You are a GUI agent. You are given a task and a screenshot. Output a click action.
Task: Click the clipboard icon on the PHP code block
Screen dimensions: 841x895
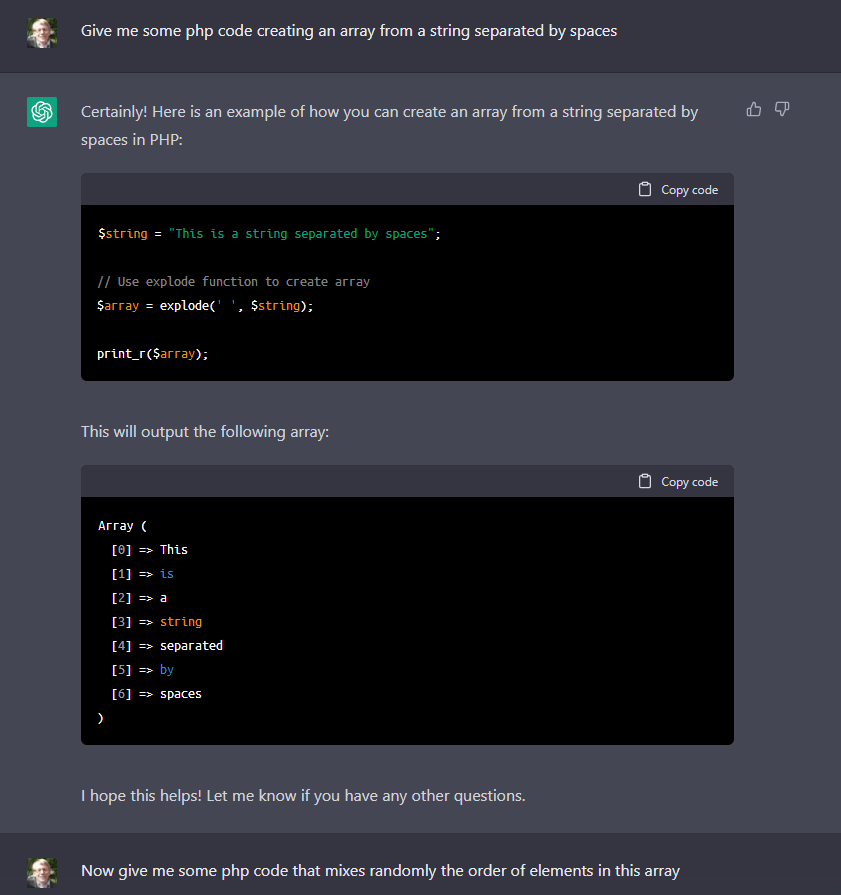(x=645, y=189)
